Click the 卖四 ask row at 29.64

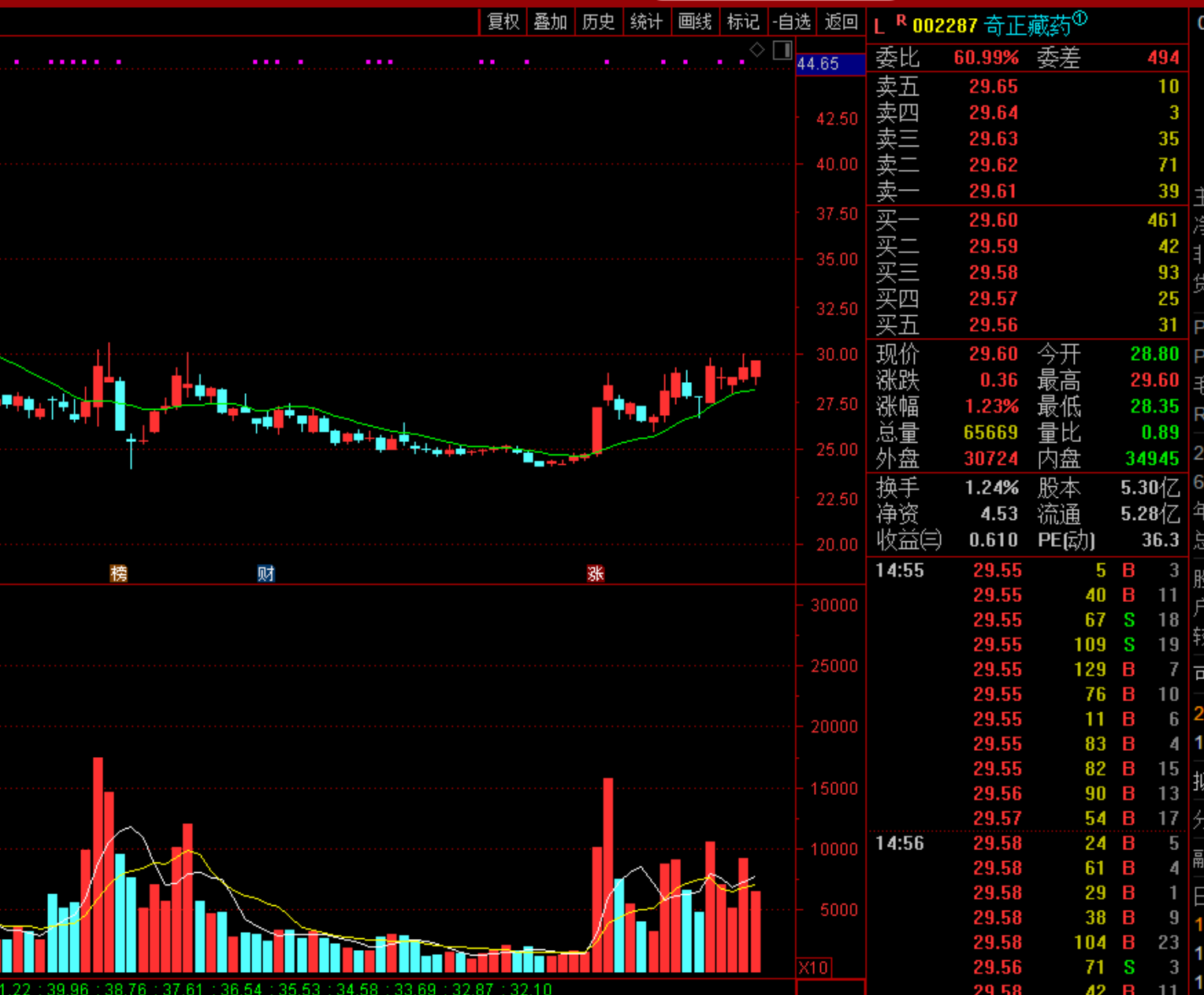1027,113
